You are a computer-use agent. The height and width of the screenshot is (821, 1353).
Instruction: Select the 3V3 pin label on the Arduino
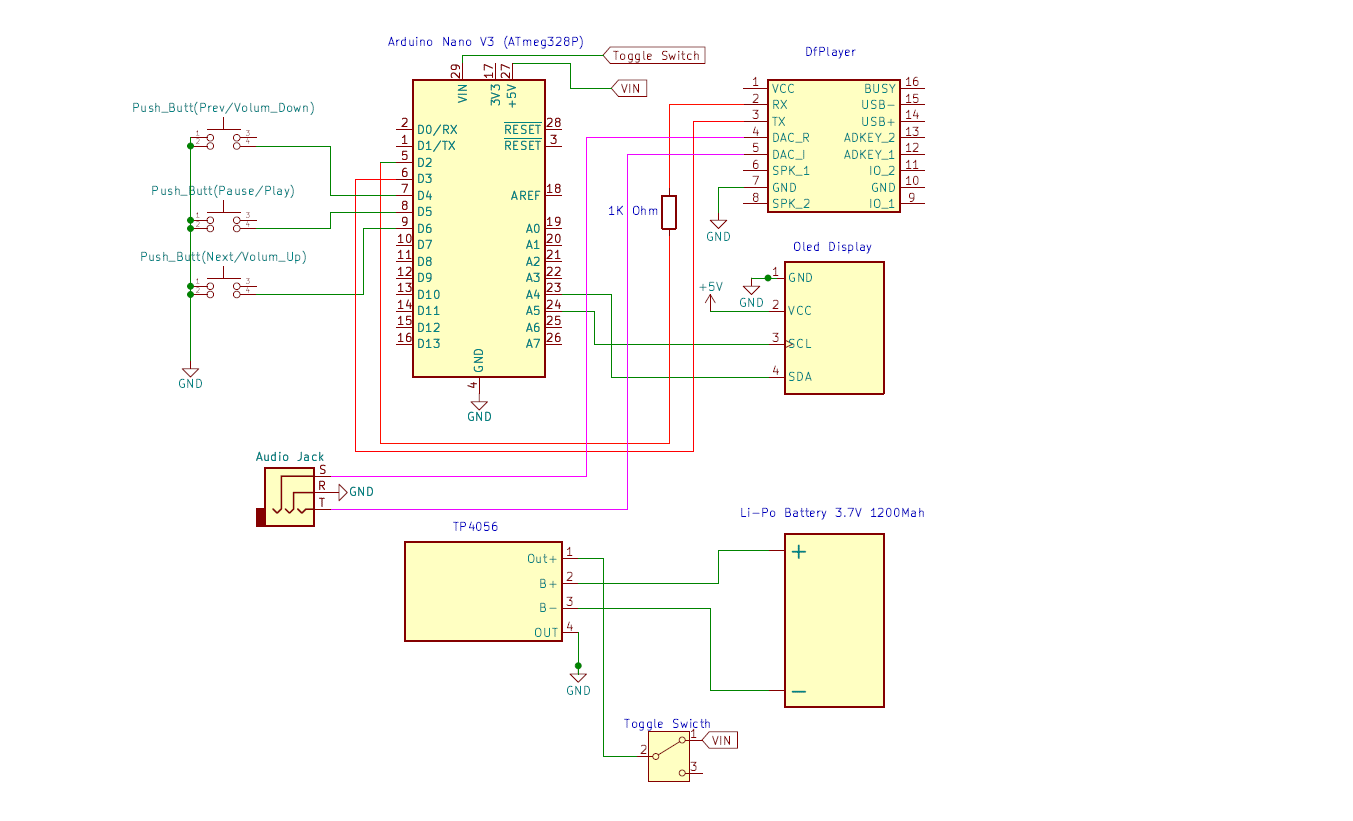[495, 95]
